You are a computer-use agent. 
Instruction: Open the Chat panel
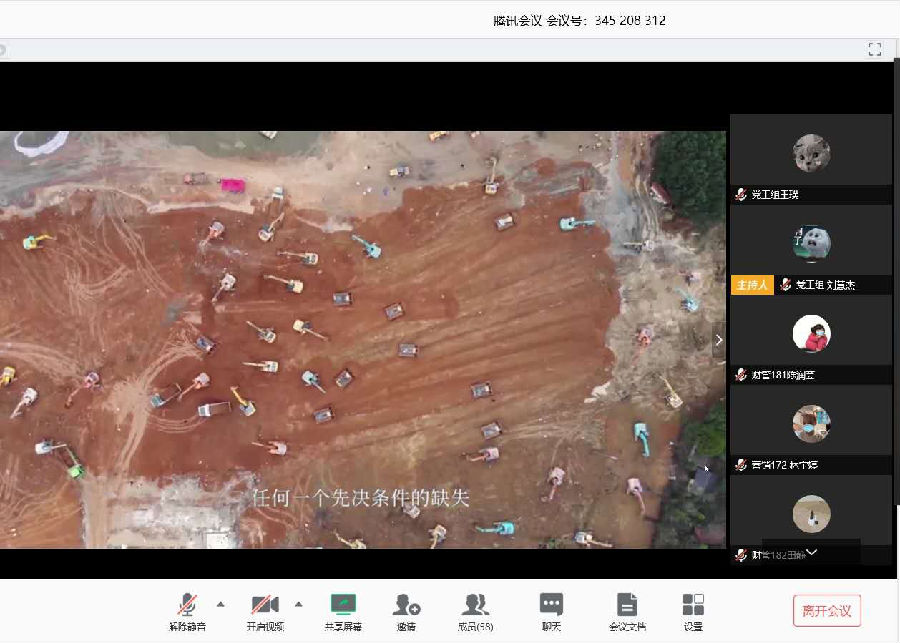(x=552, y=605)
